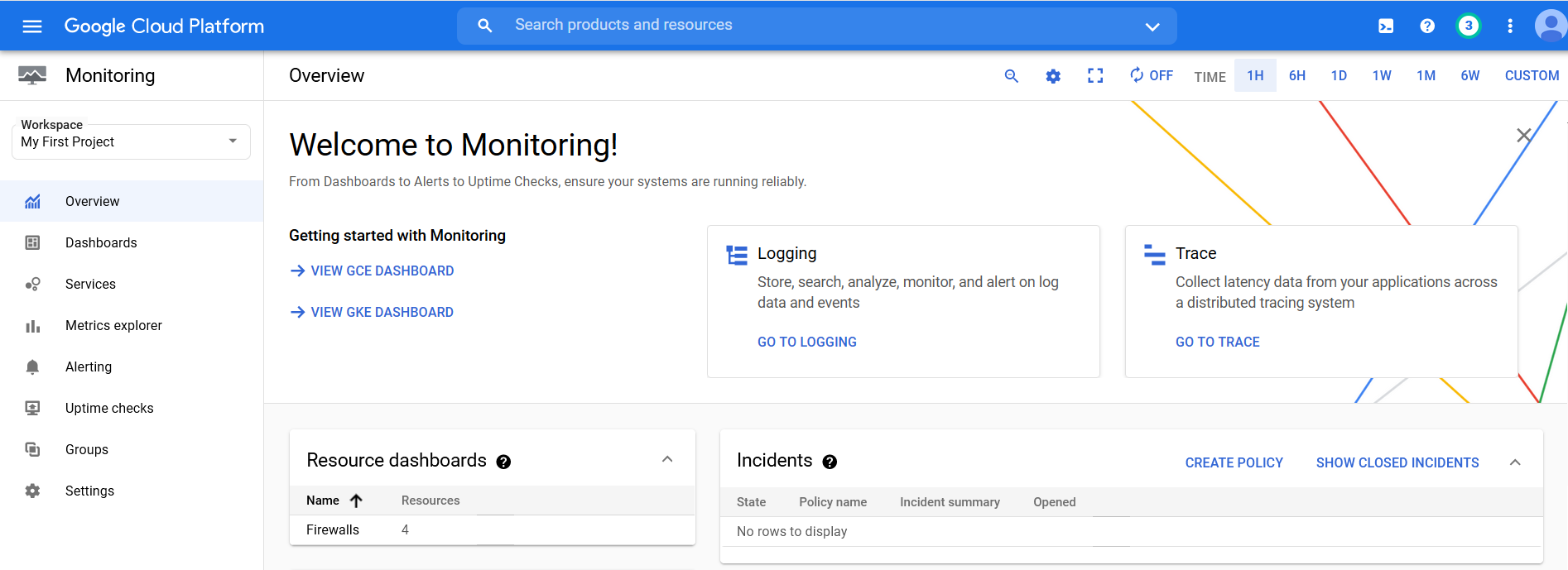Activate Cloud Shell terminal icon
The image size is (1568, 570).
(1386, 26)
